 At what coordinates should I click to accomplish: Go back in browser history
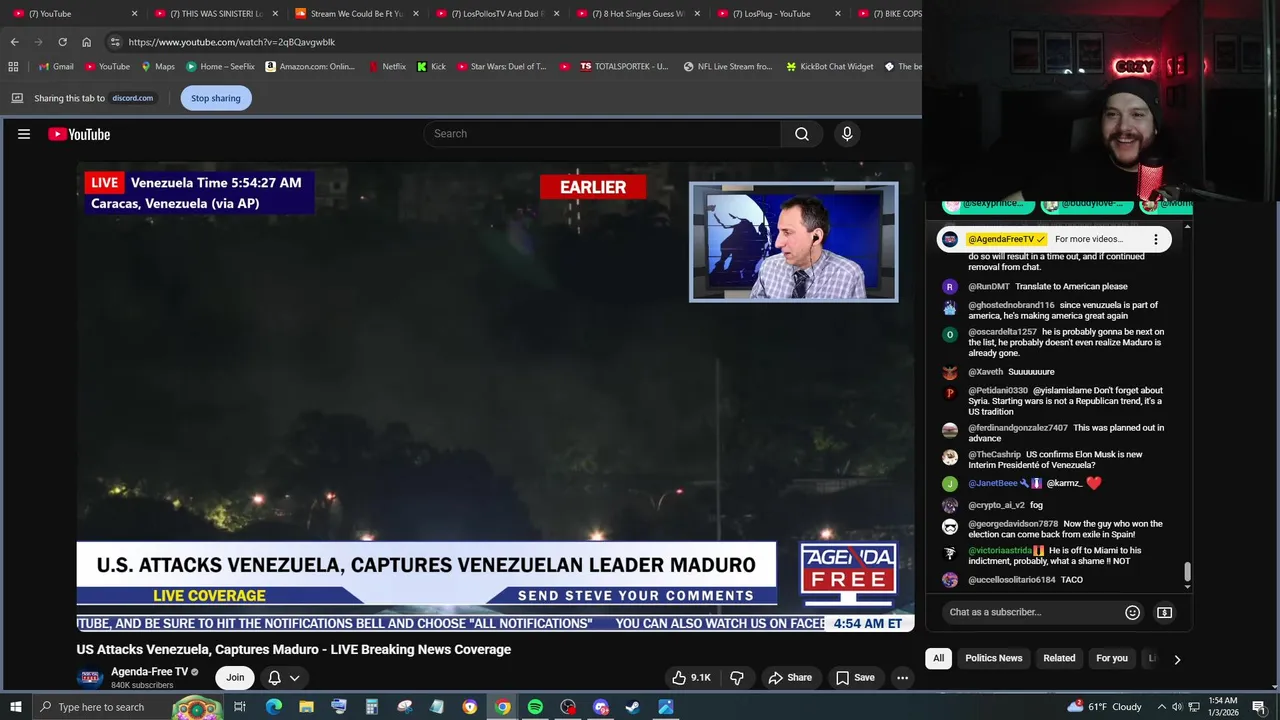click(14, 42)
